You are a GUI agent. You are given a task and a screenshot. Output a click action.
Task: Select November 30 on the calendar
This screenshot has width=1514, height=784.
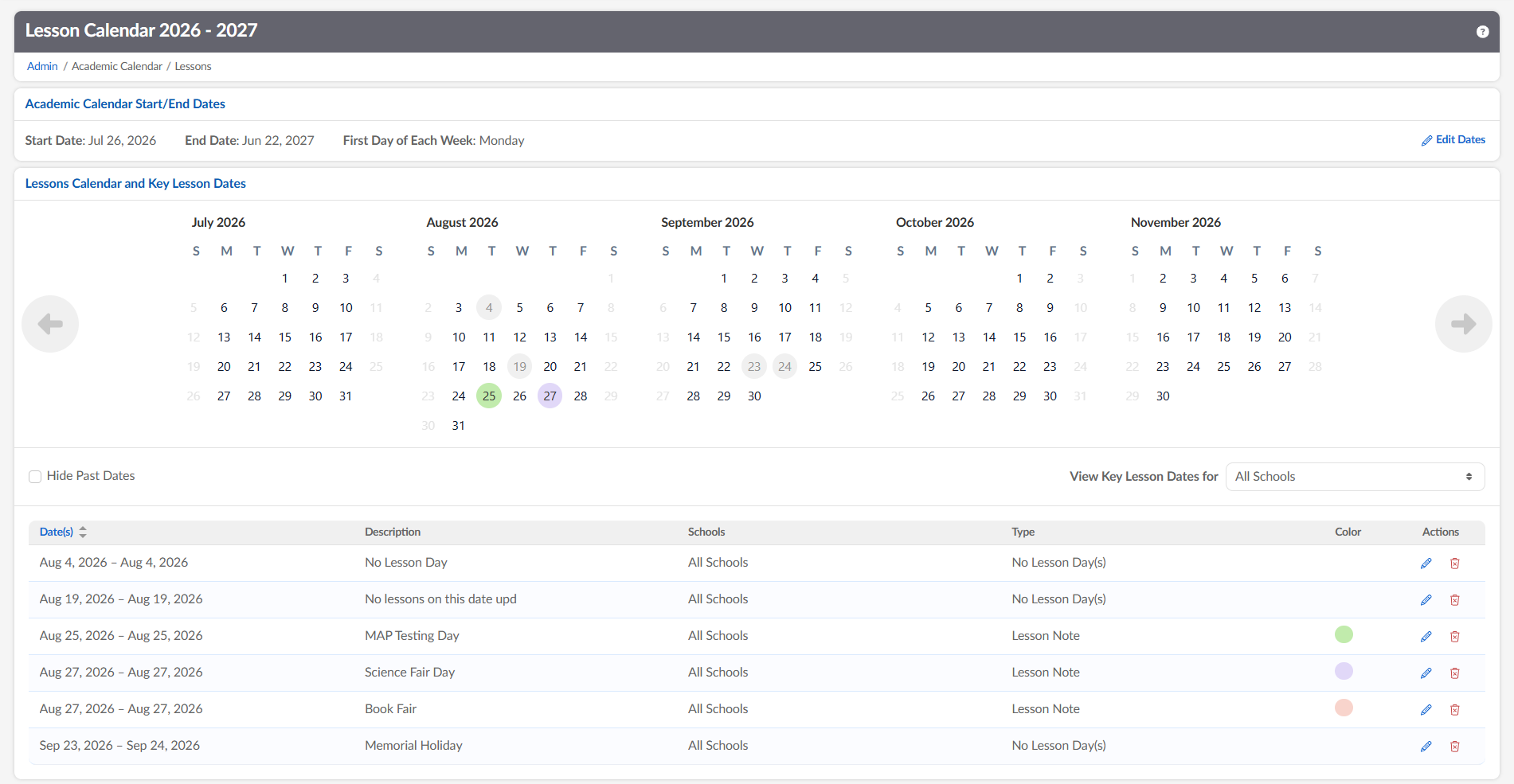[1163, 396]
